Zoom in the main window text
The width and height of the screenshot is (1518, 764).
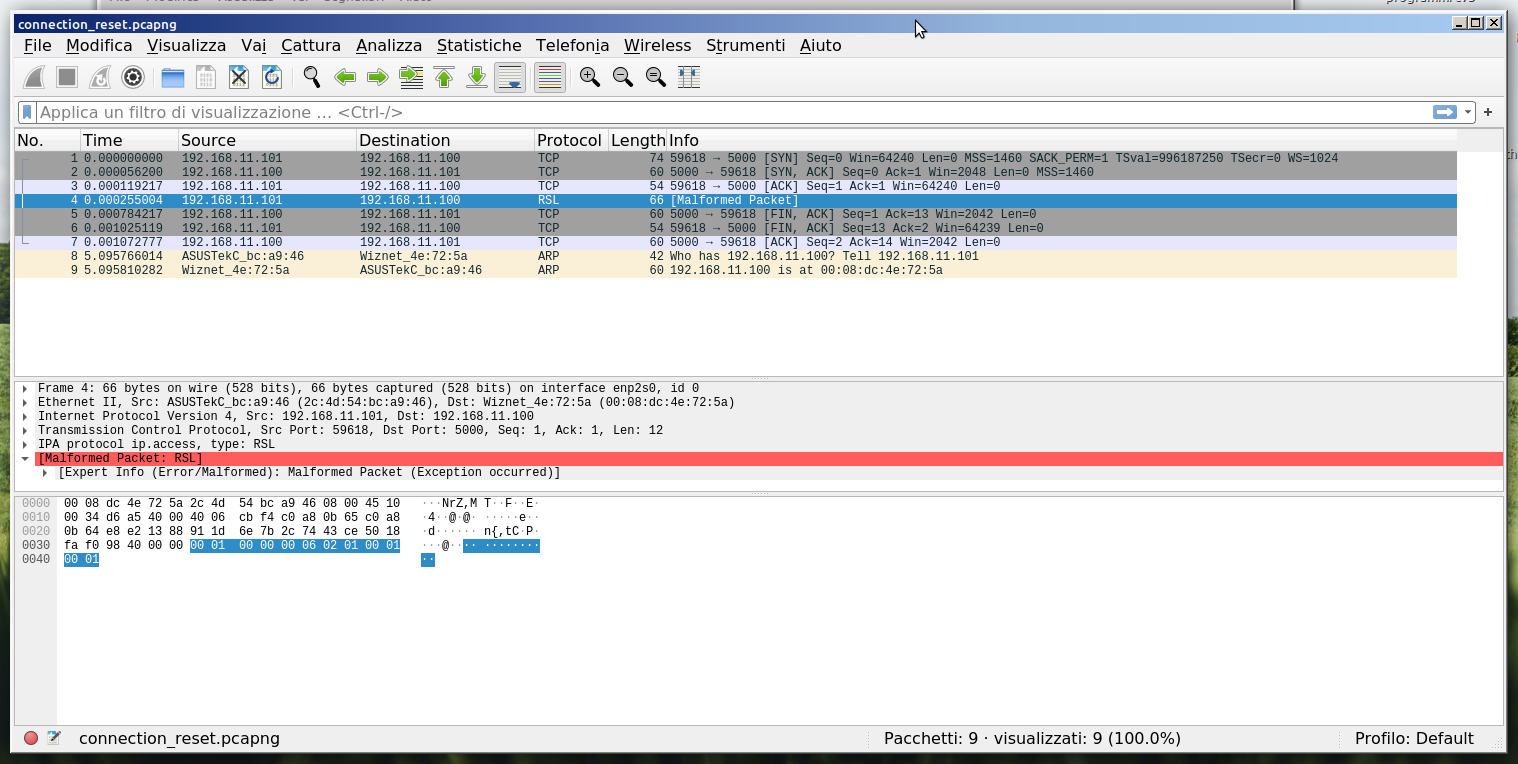(x=590, y=77)
